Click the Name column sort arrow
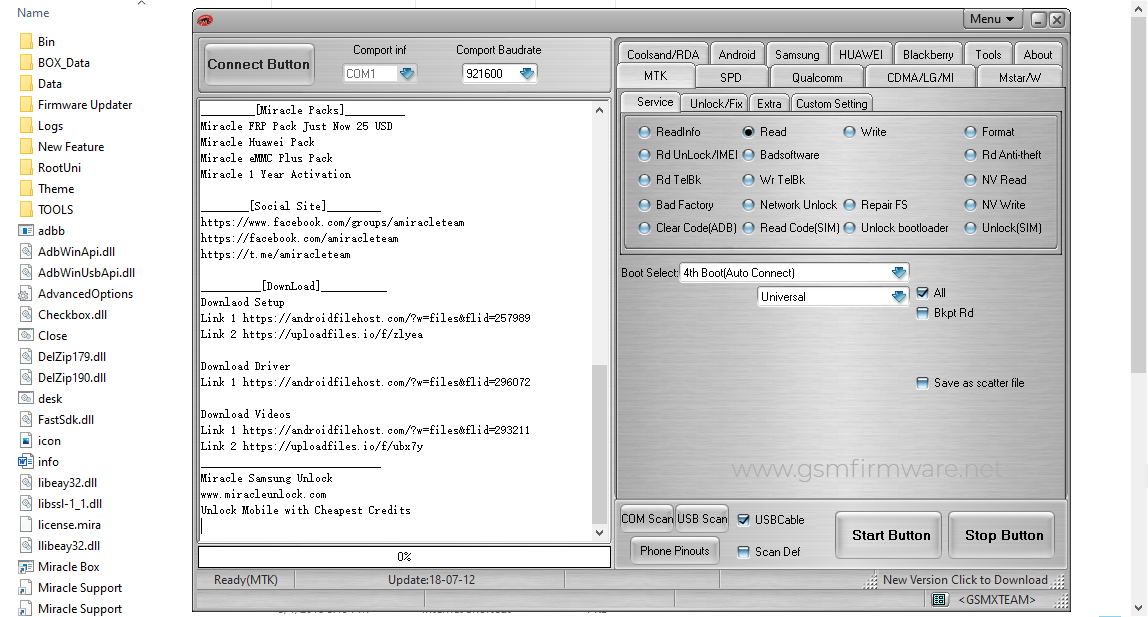Screen dimensions: 1148x617 (141, 4)
